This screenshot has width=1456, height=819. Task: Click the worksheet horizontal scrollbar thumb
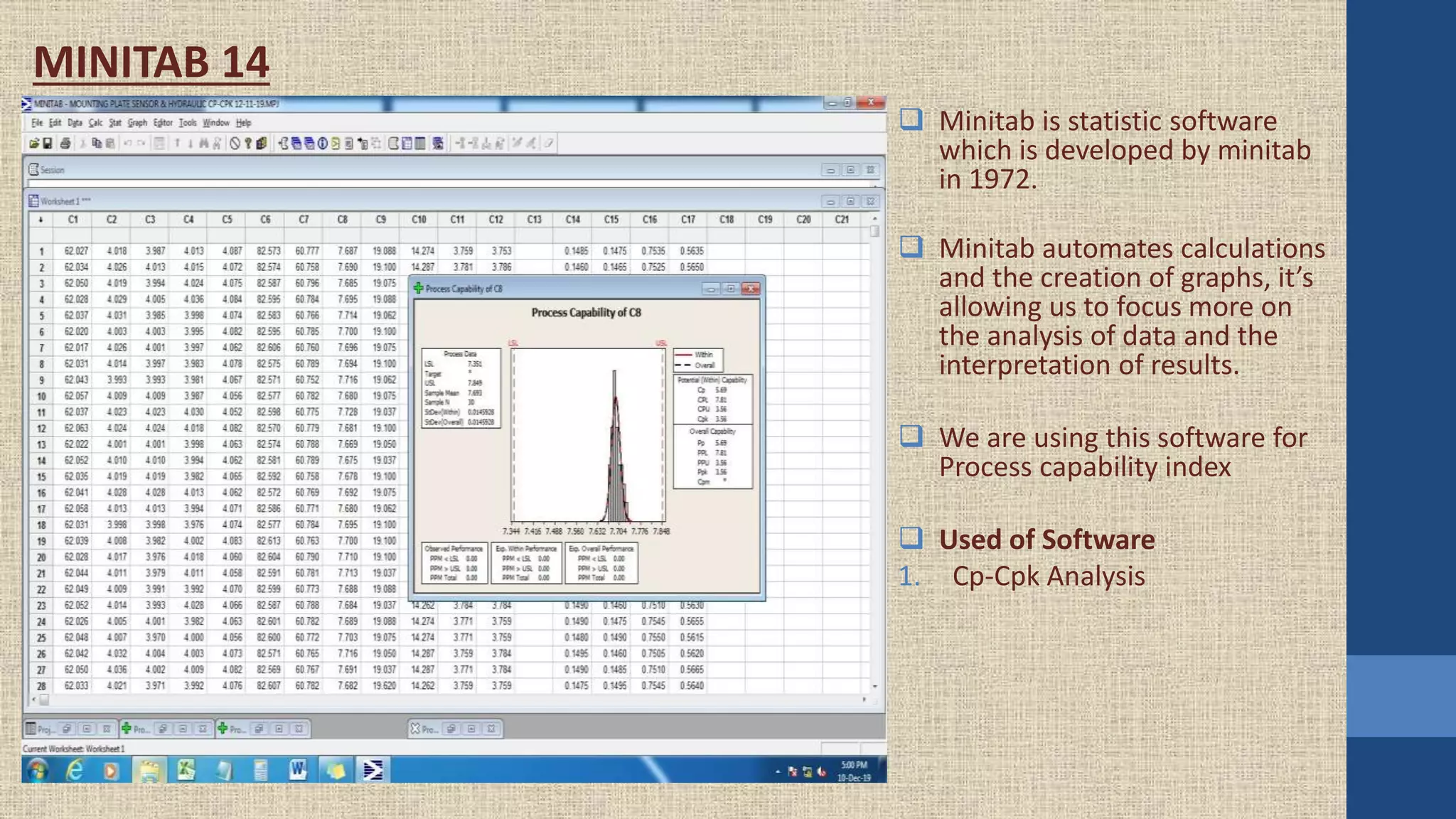point(44,700)
